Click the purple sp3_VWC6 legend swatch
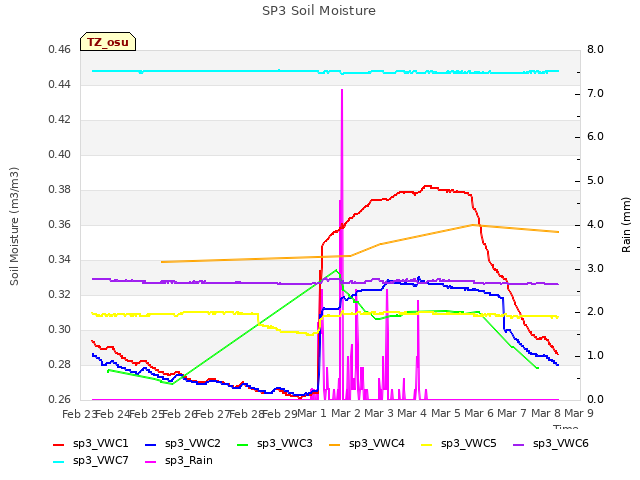 coord(519,444)
